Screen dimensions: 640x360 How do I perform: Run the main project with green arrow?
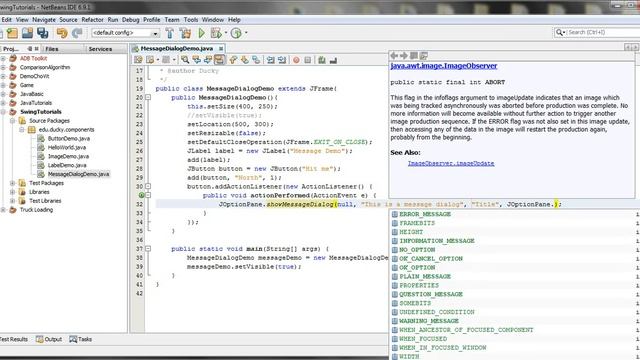202,33
